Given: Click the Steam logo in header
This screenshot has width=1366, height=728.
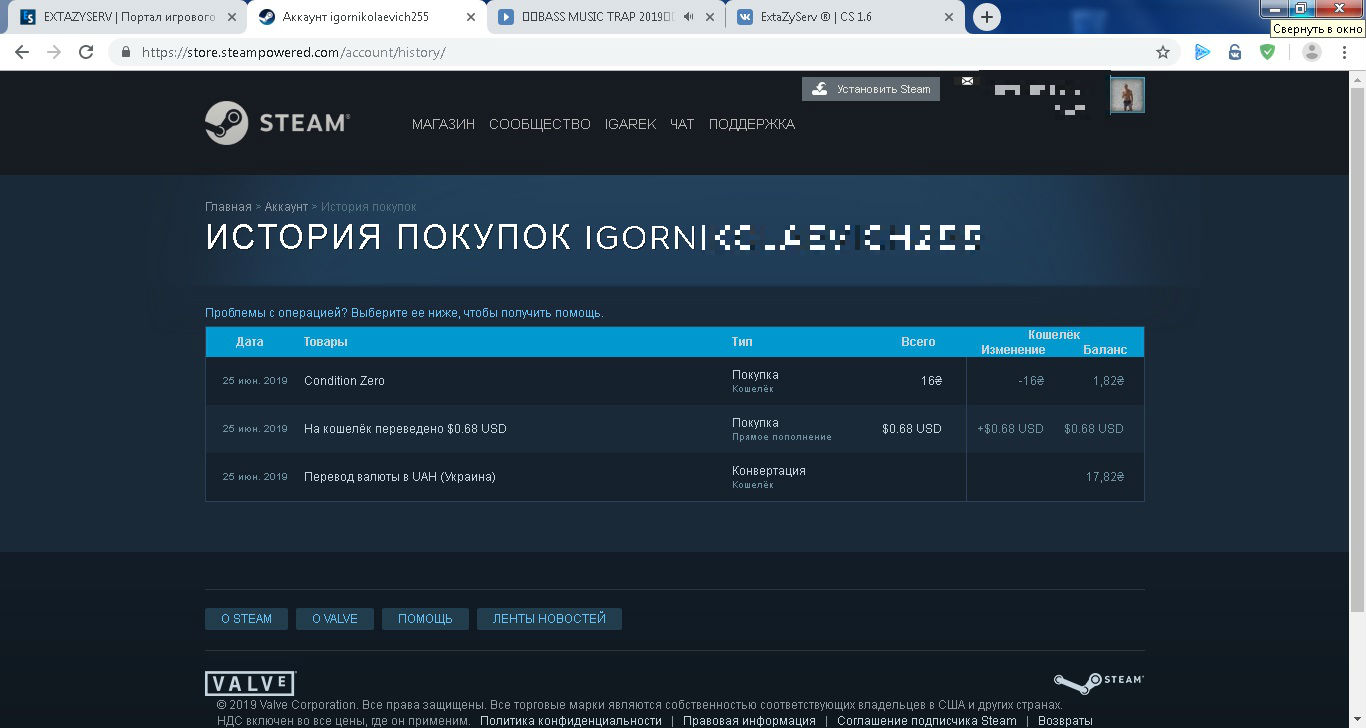Looking at the screenshot, I should 277,123.
